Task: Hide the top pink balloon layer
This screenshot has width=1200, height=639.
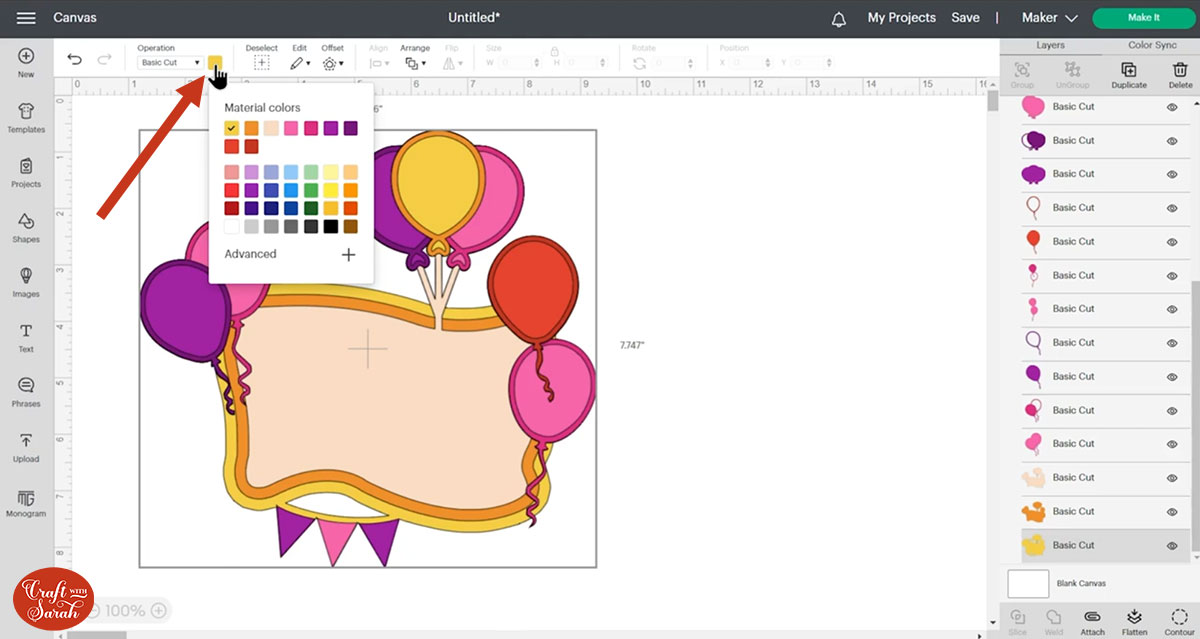Action: click(x=1172, y=107)
